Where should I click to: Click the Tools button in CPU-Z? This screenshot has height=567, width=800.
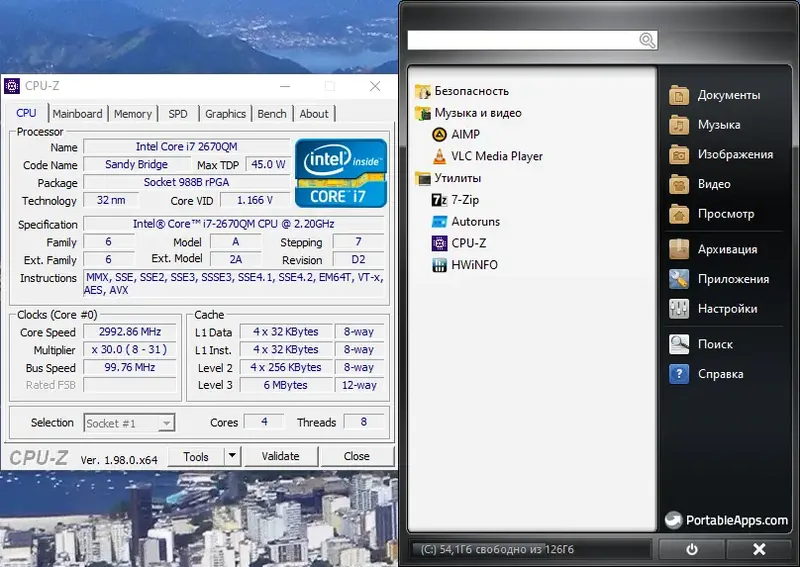196,456
